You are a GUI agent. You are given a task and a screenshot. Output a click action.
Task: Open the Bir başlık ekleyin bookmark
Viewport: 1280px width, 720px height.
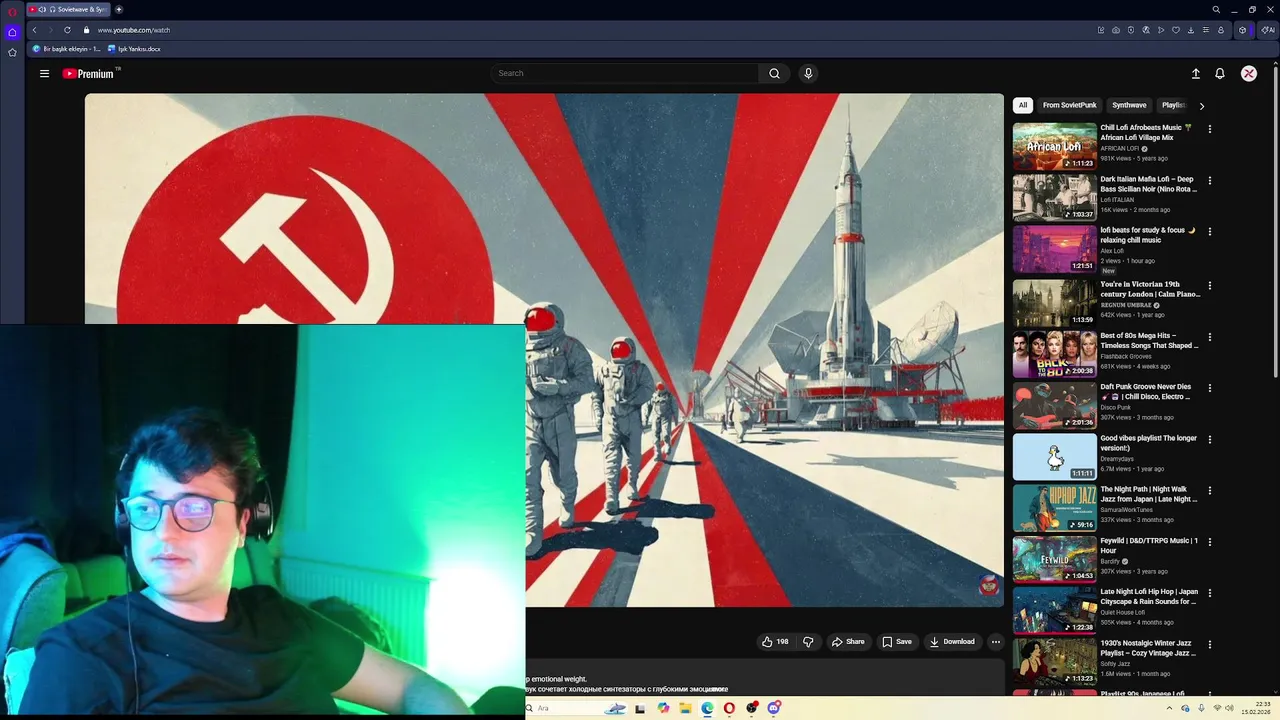pos(67,48)
